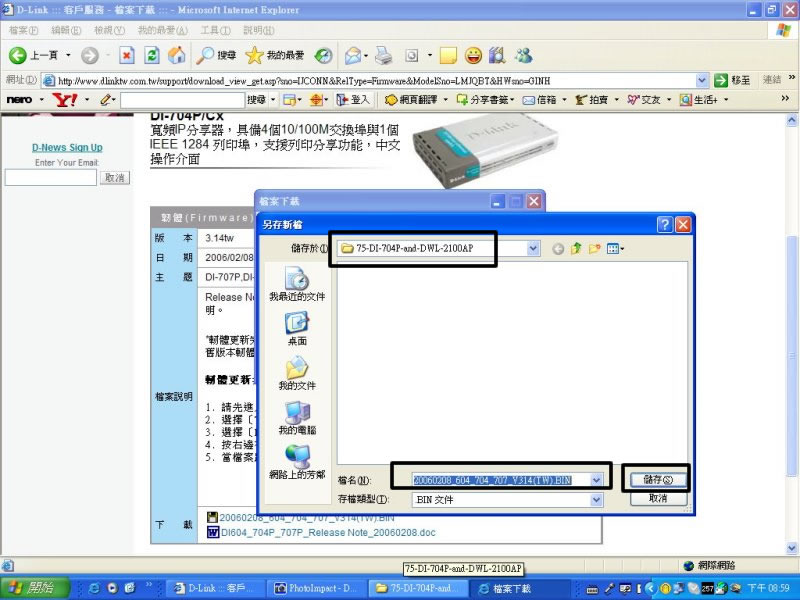Open the File menu in Internet Explorer
800x600 pixels.
[x=23, y=31]
